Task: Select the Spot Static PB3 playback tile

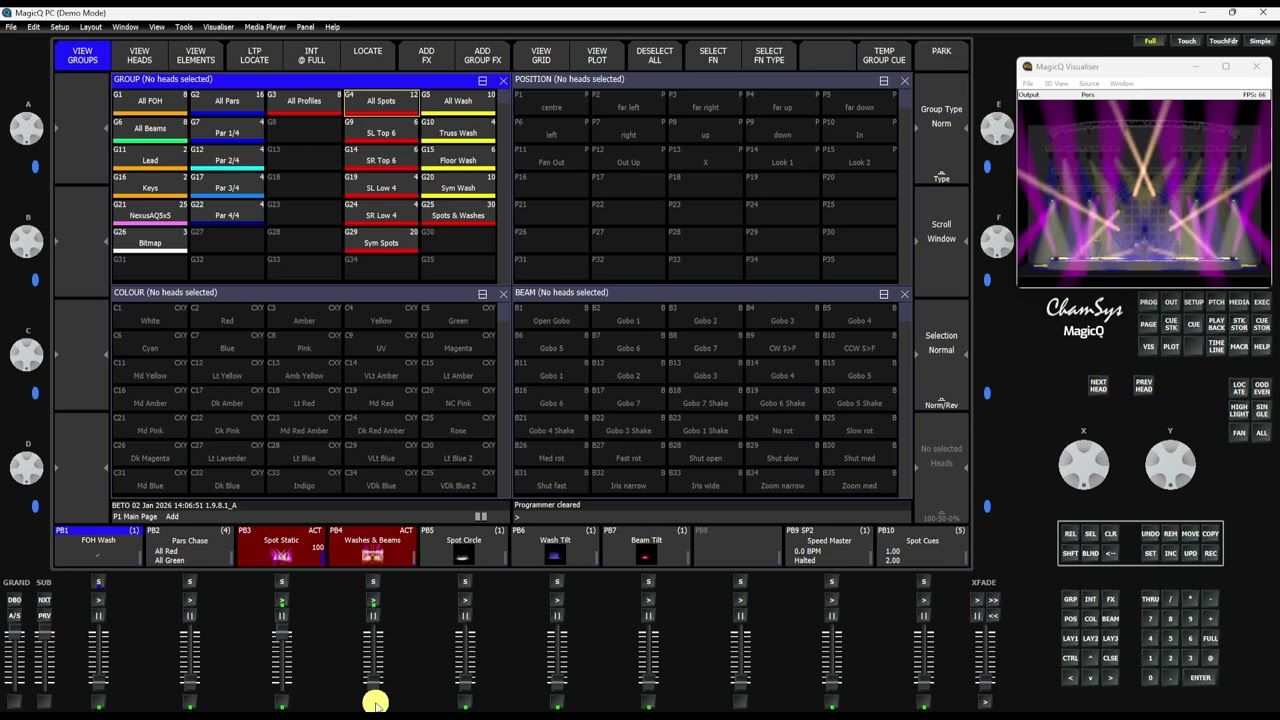Action: point(281,546)
